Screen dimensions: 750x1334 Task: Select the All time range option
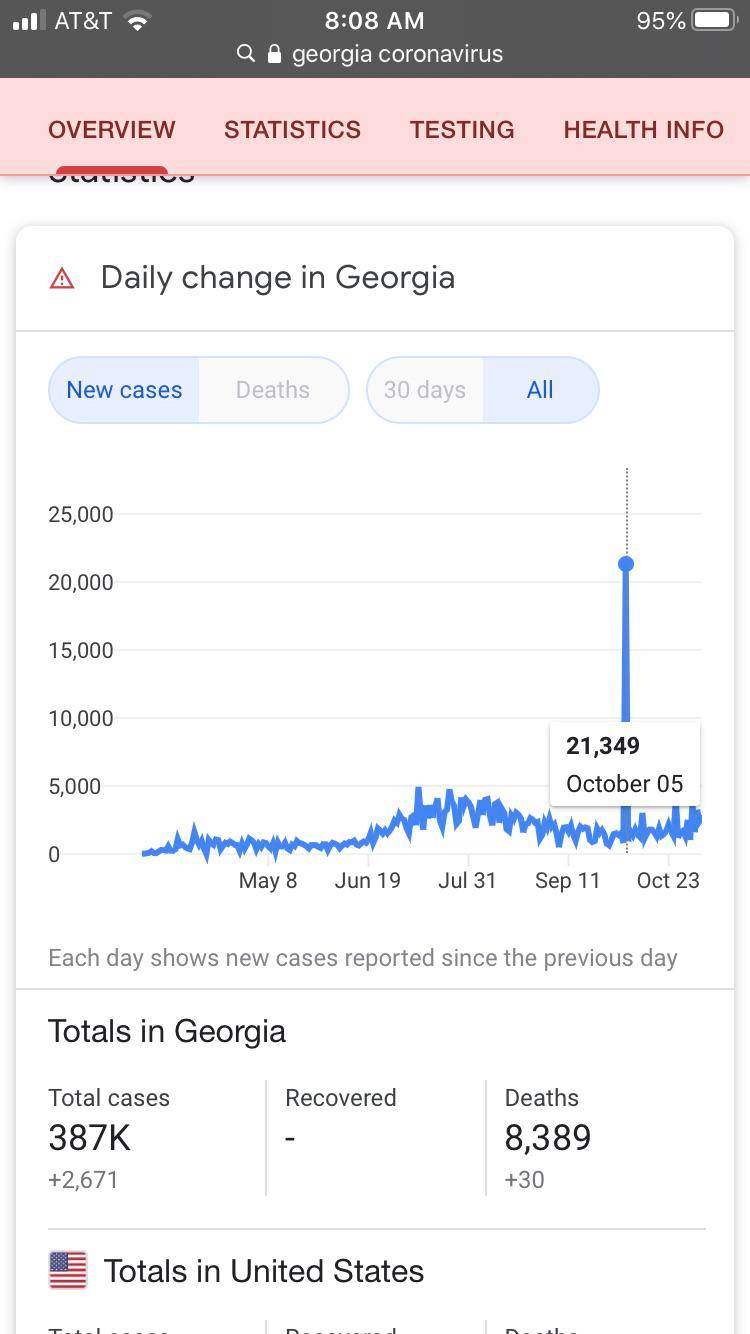(x=540, y=390)
